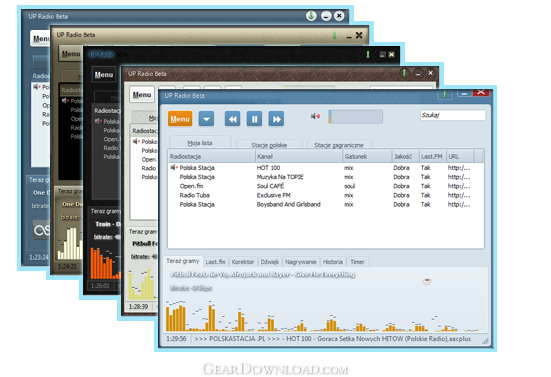Skip to previous station with rewind button
Image resolution: width=551 pixels, height=377 pixels.
(x=233, y=119)
